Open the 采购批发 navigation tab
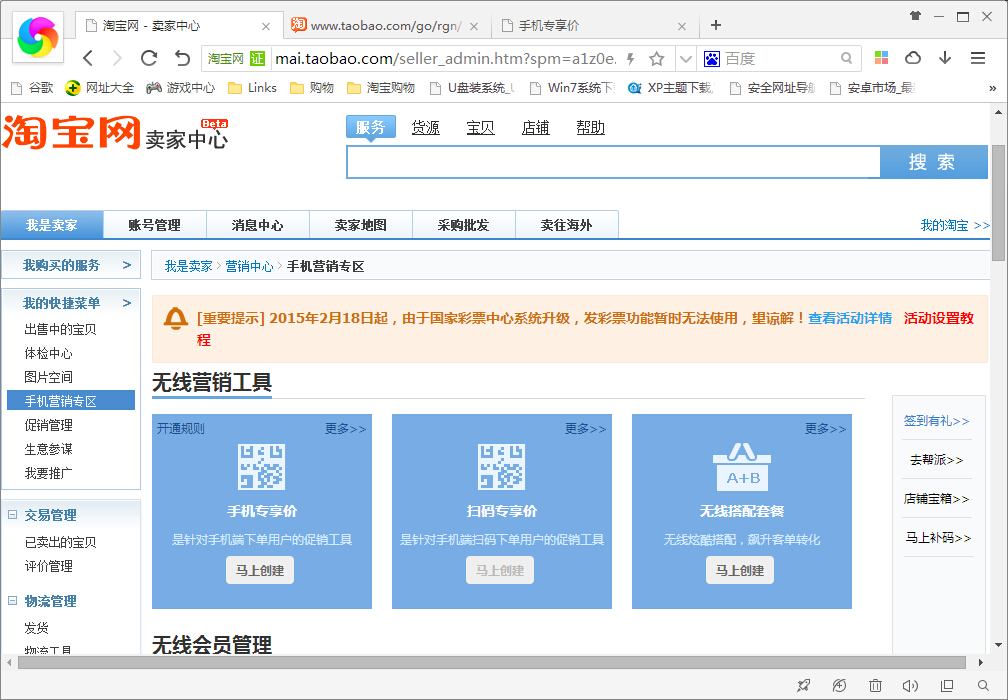This screenshot has height=700, width=1008. 464,225
